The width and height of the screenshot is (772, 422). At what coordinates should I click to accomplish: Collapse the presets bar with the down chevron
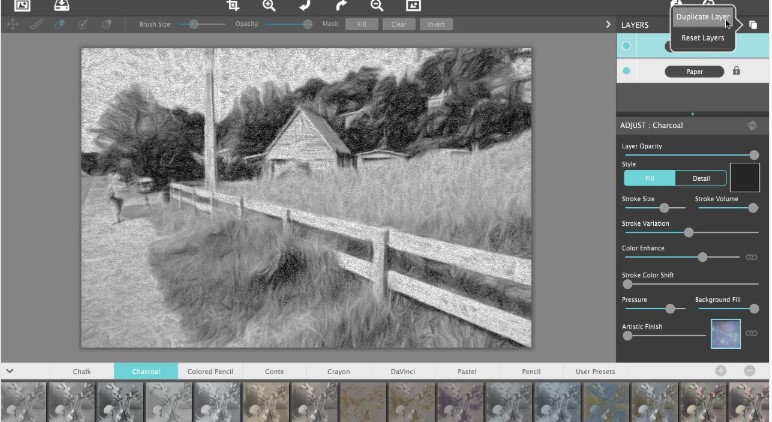(x=10, y=371)
